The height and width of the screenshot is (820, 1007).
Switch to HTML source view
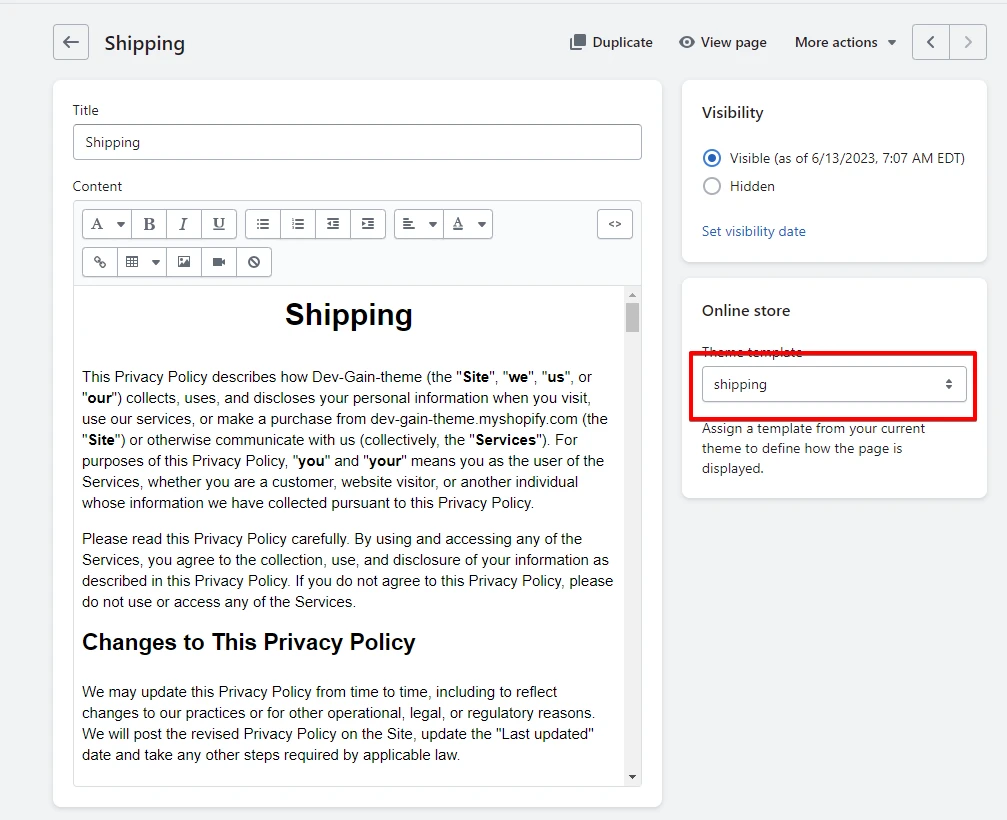[615, 224]
